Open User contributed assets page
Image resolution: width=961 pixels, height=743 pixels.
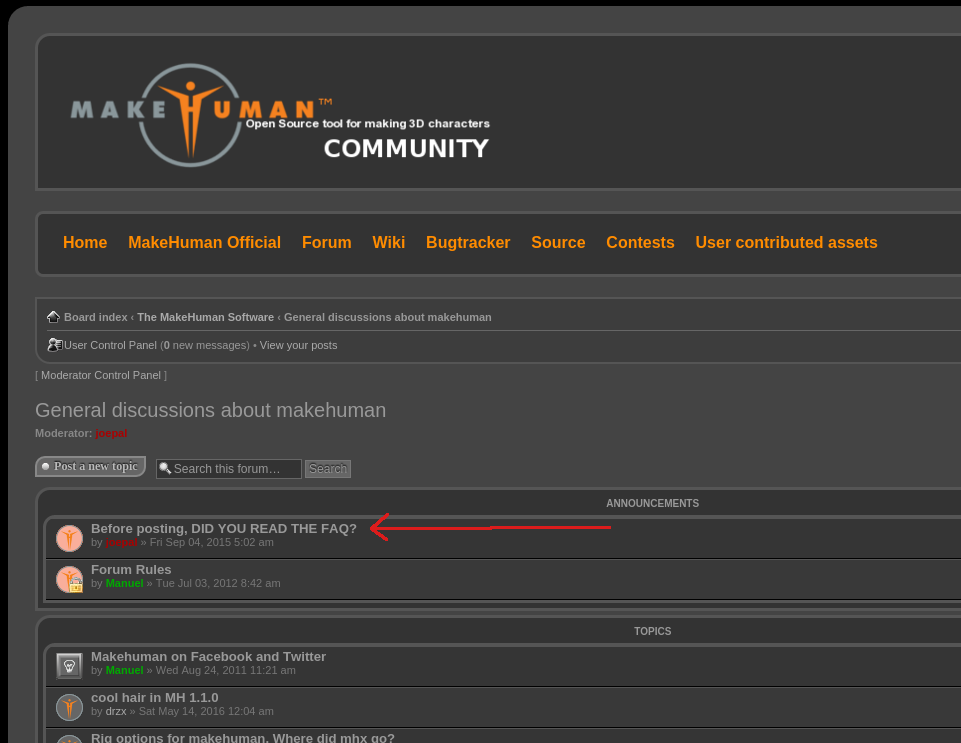click(x=786, y=243)
